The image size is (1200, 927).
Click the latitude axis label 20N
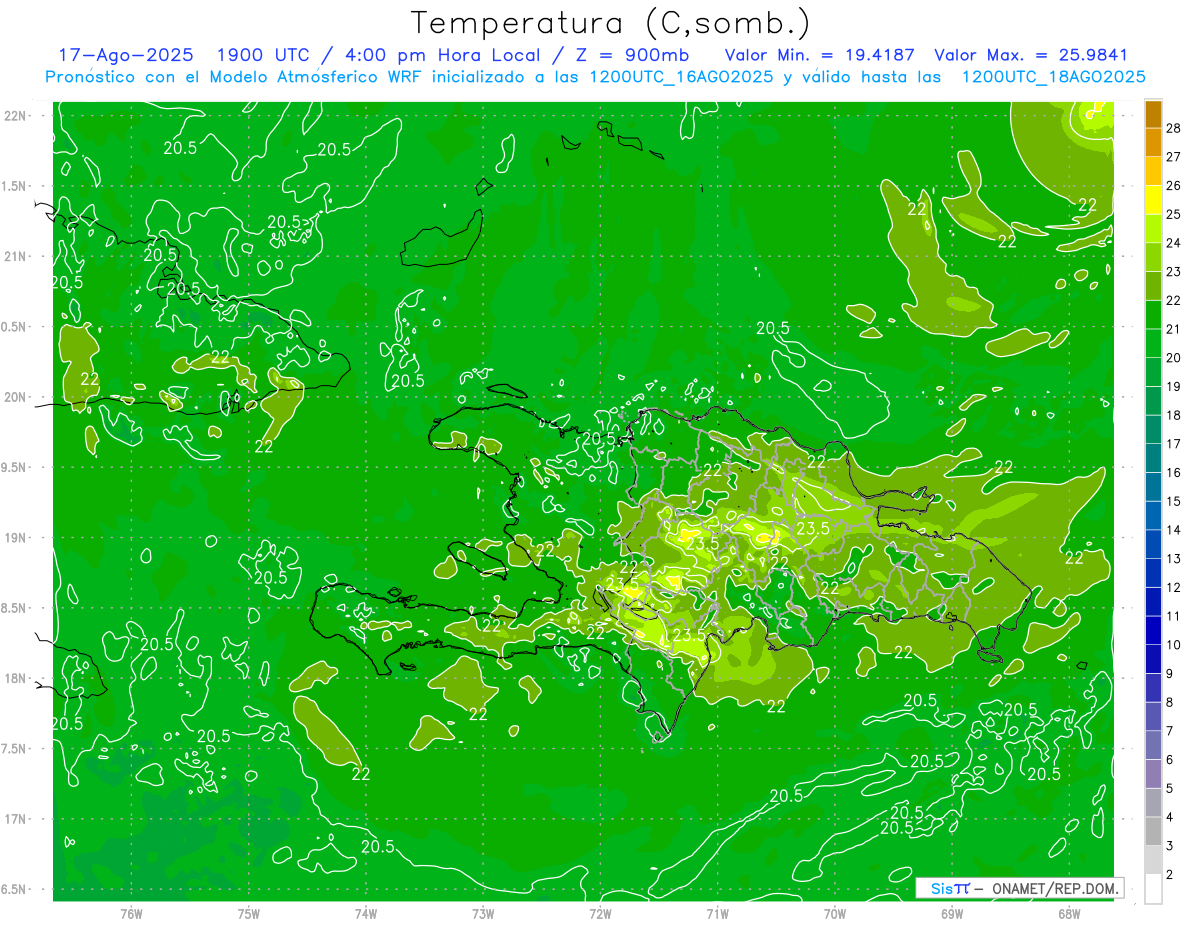[16, 397]
